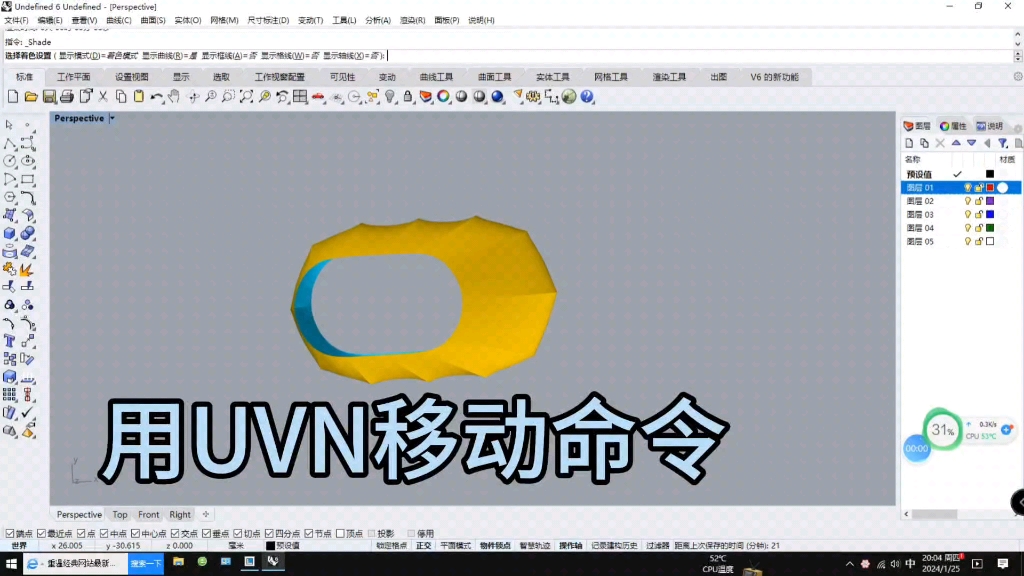Click the light bulb Hide objects icon
1024x576 pixels.
coord(390,97)
